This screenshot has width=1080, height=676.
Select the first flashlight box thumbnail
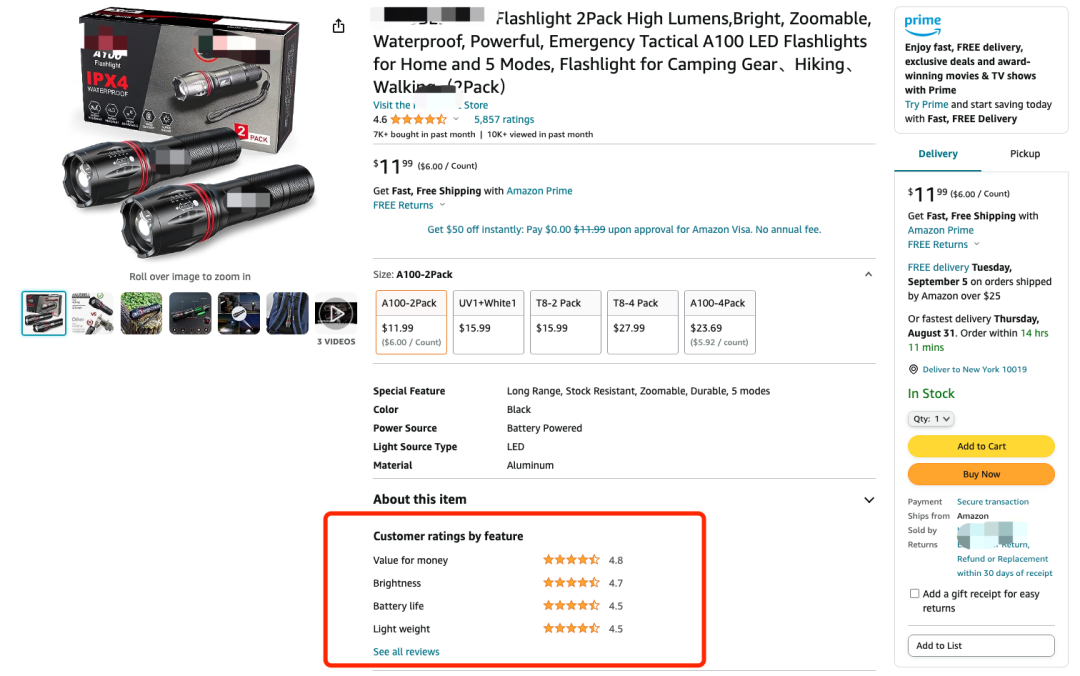click(x=44, y=314)
